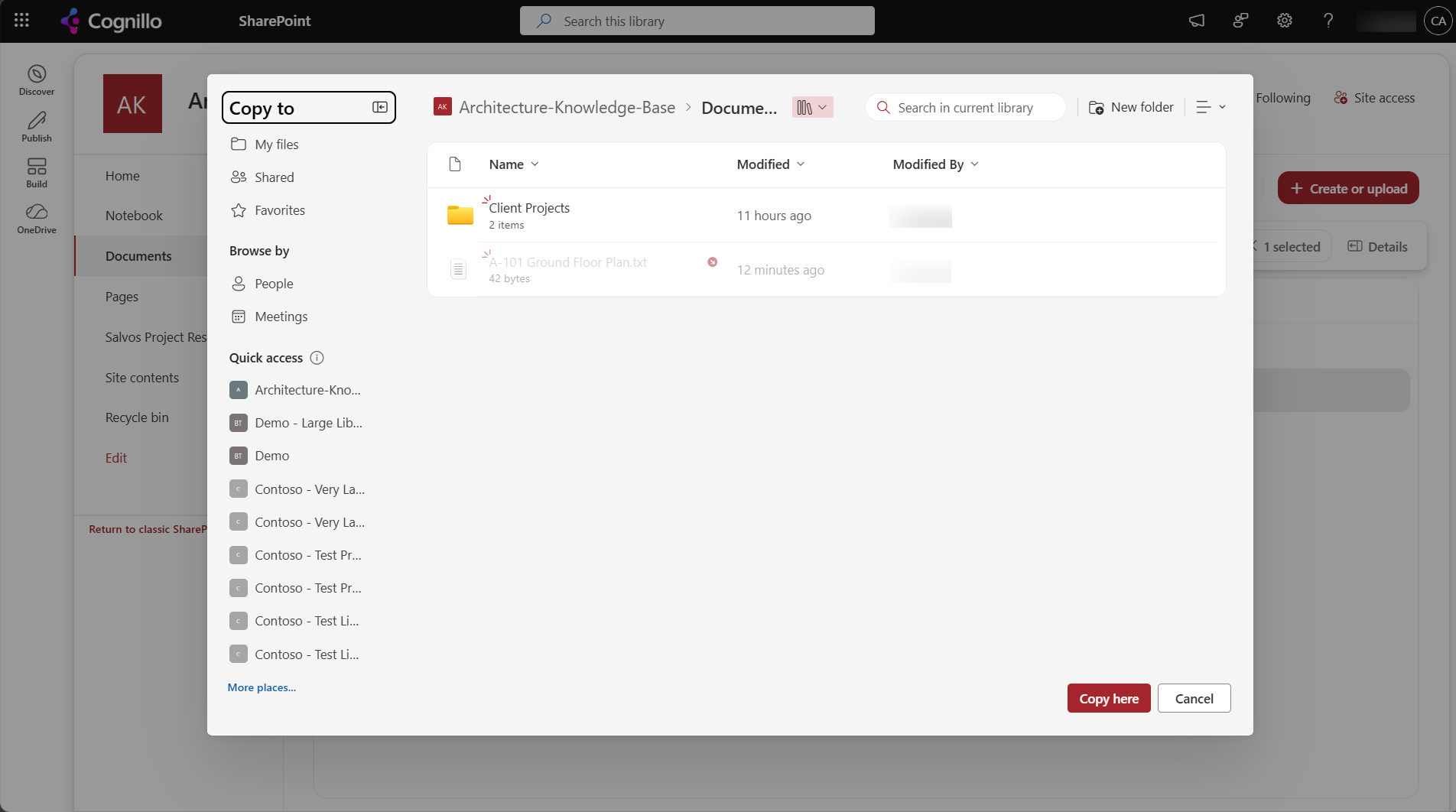Viewport: 1456px width, 812px height.
Task: Open Site access in the background page
Action: [1374, 98]
